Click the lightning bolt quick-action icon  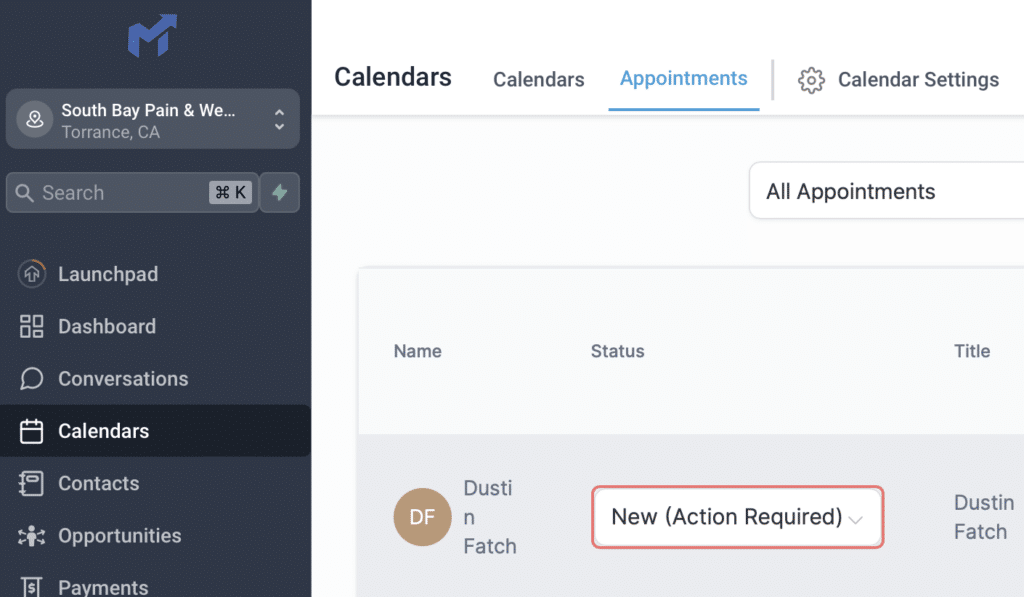click(x=279, y=192)
